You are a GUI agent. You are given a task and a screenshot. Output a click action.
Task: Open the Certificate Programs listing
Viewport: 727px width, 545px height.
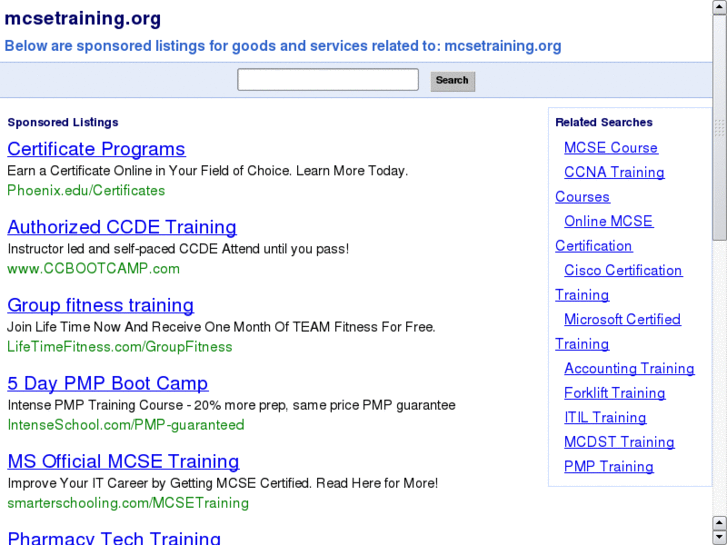coord(96,149)
